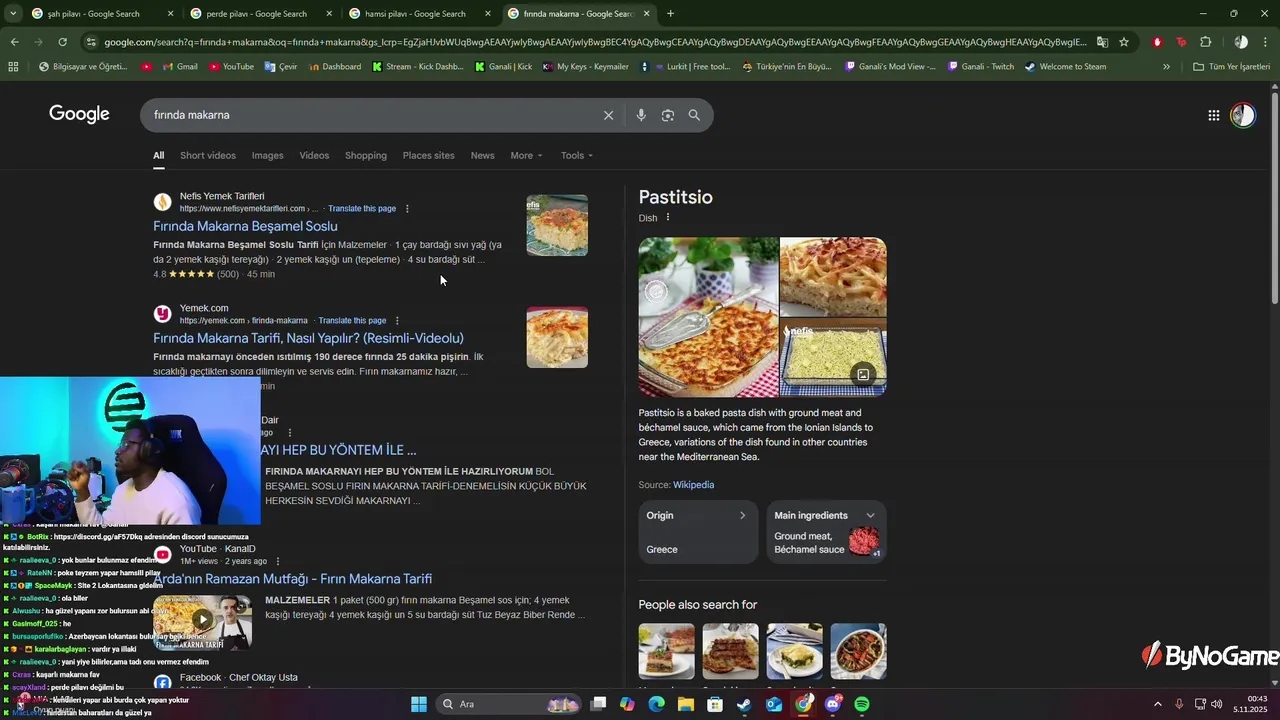Show more bookmarks with chevron
The image size is (1280, 720).
click(x=1166, y=67)
